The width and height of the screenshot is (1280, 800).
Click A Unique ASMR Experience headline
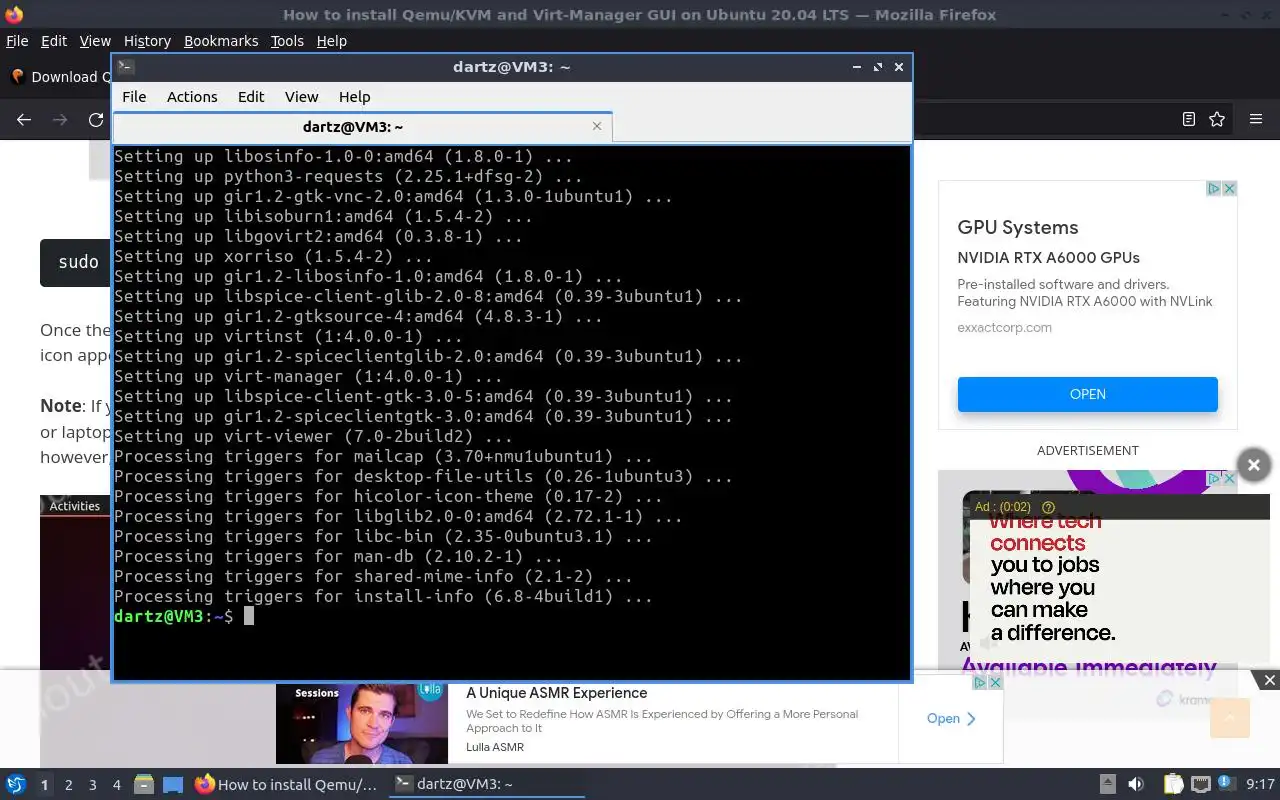(556, 693)
